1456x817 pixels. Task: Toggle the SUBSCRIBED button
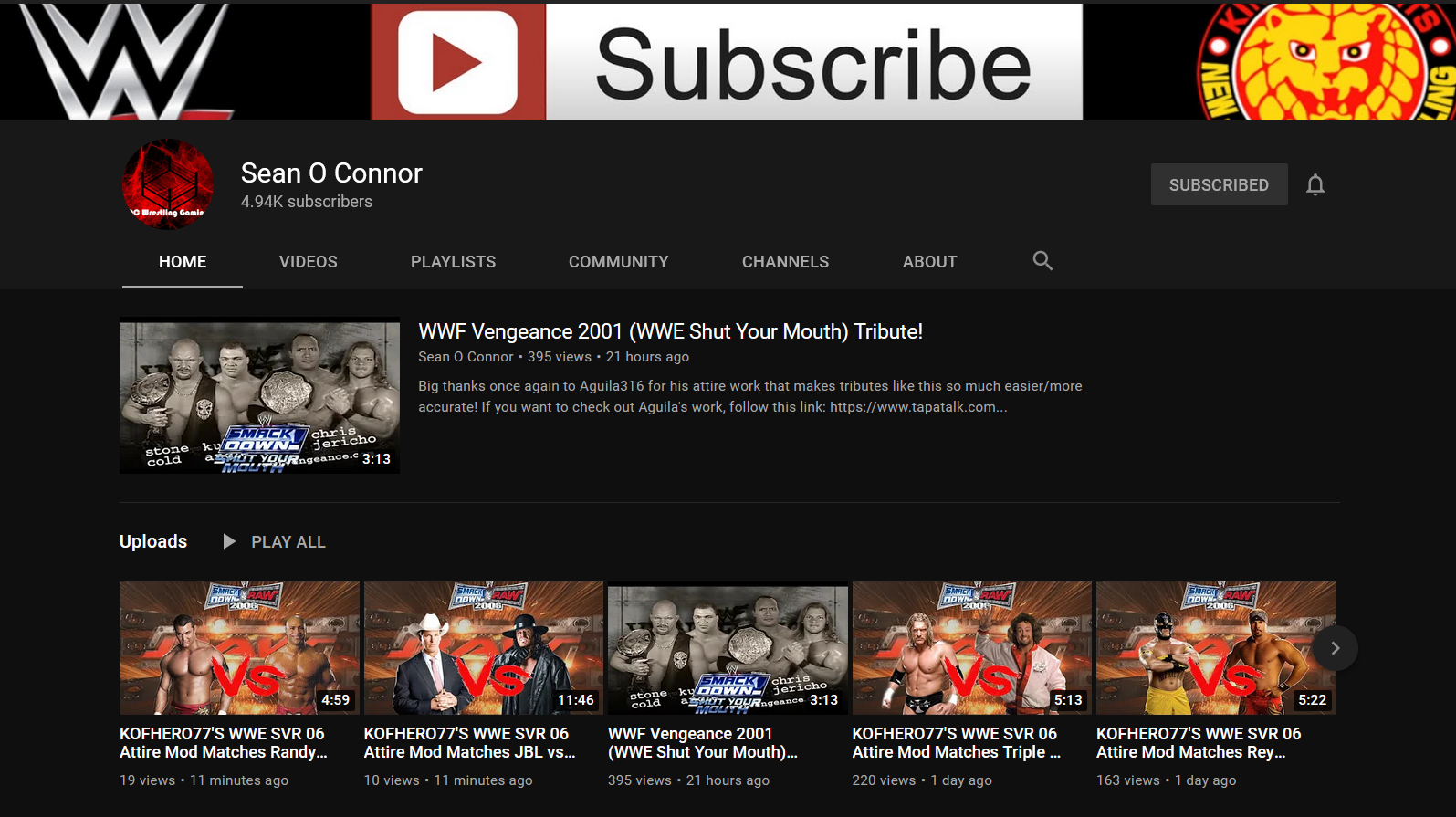tap(1219, 185)
